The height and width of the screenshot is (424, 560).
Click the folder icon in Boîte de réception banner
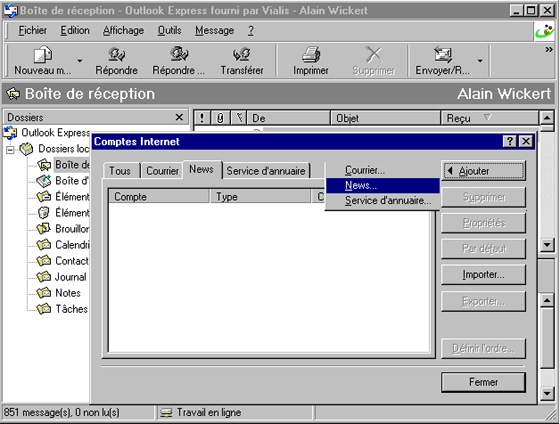(x=13, y=94)
